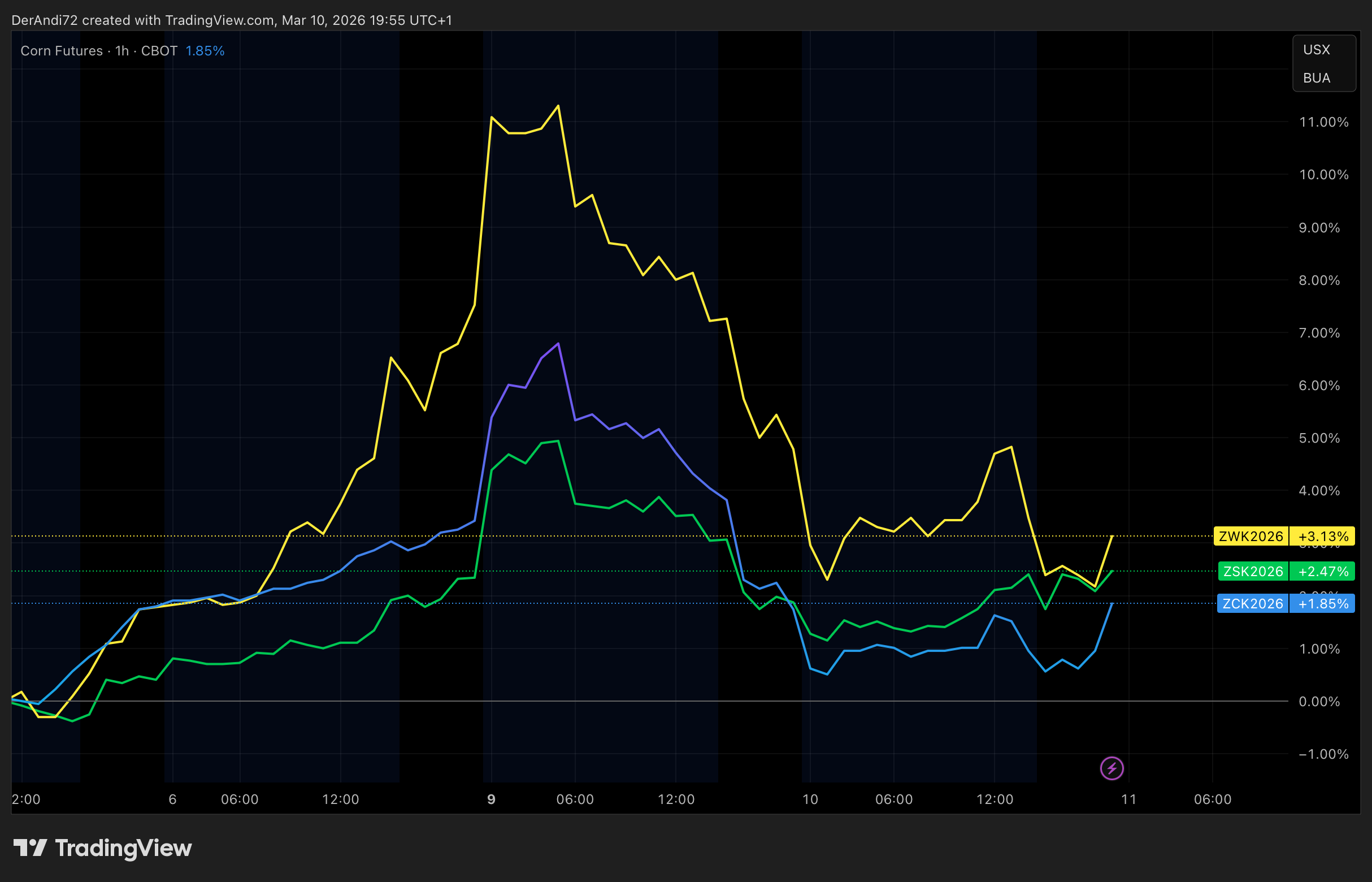Click the bold 9 date marker

[491, 799]
